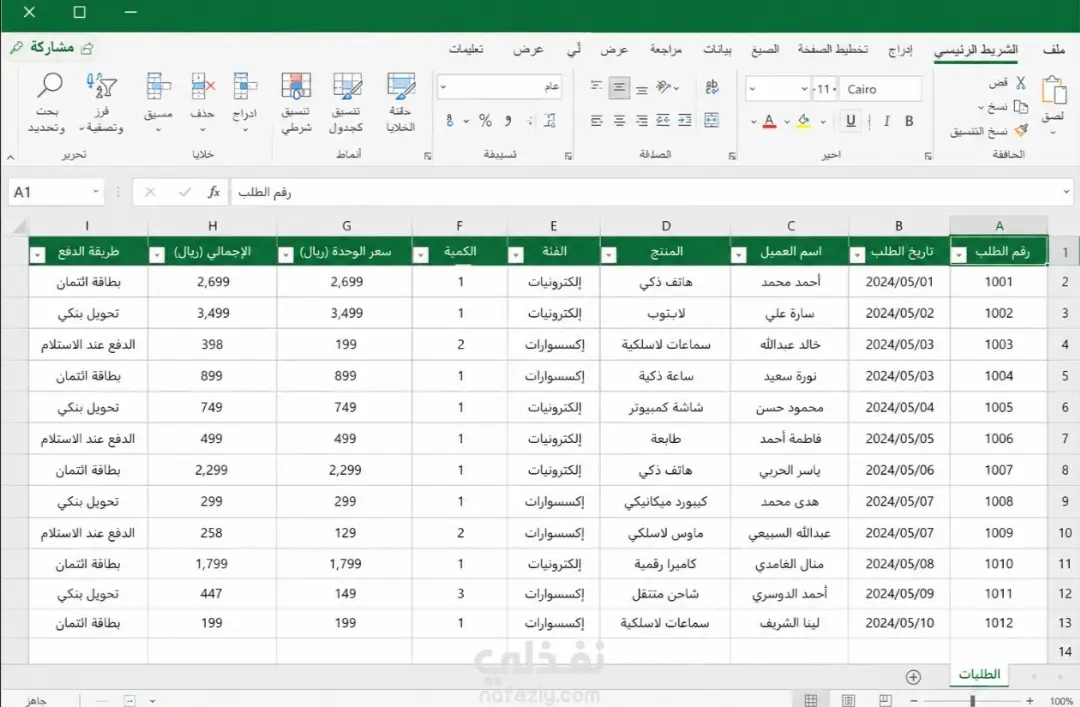Click the Decrease Indent icon

pyautogui.click(x=663, y=121)
